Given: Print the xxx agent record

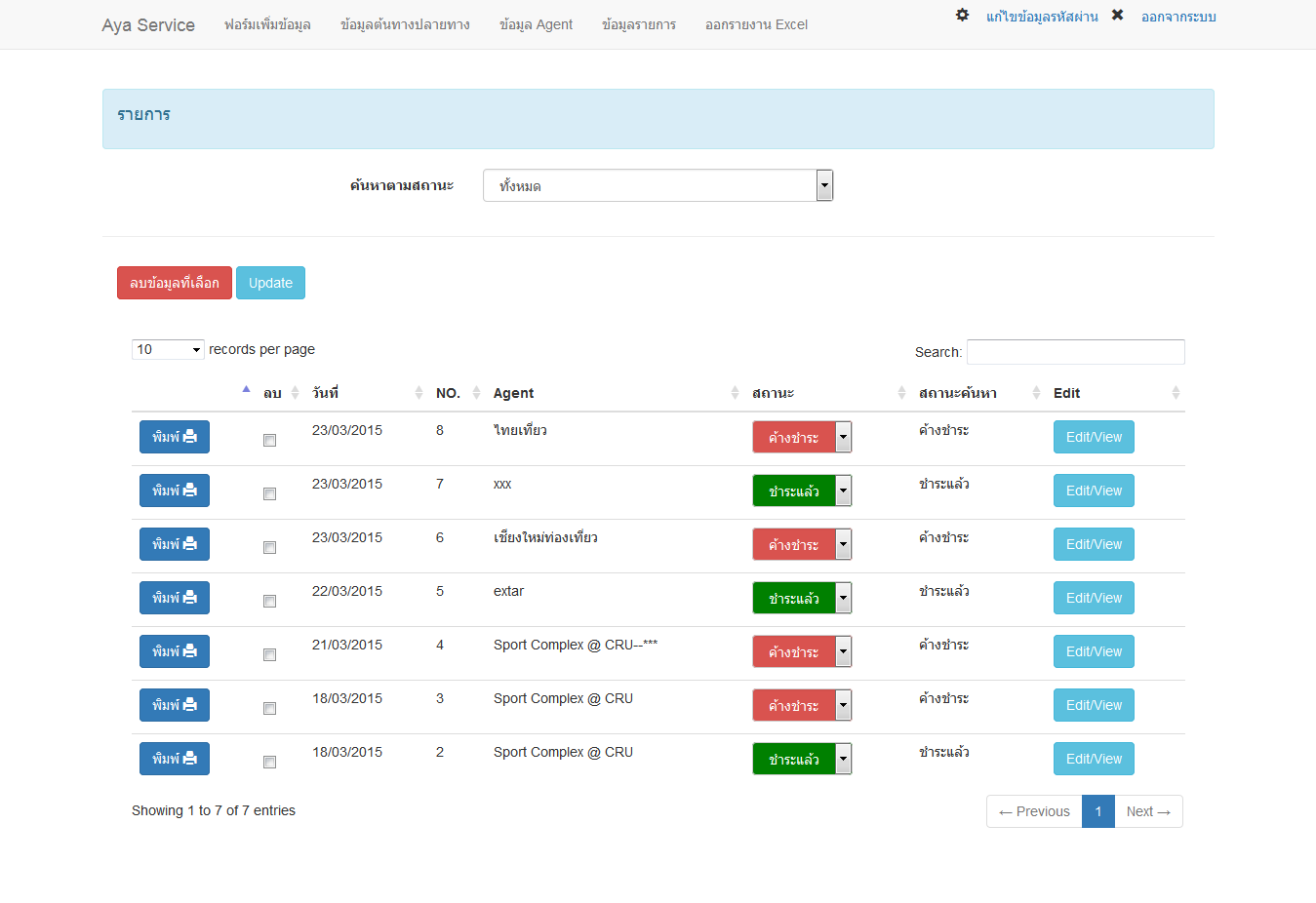Looking at the screenshot, I should click(175, 491).
